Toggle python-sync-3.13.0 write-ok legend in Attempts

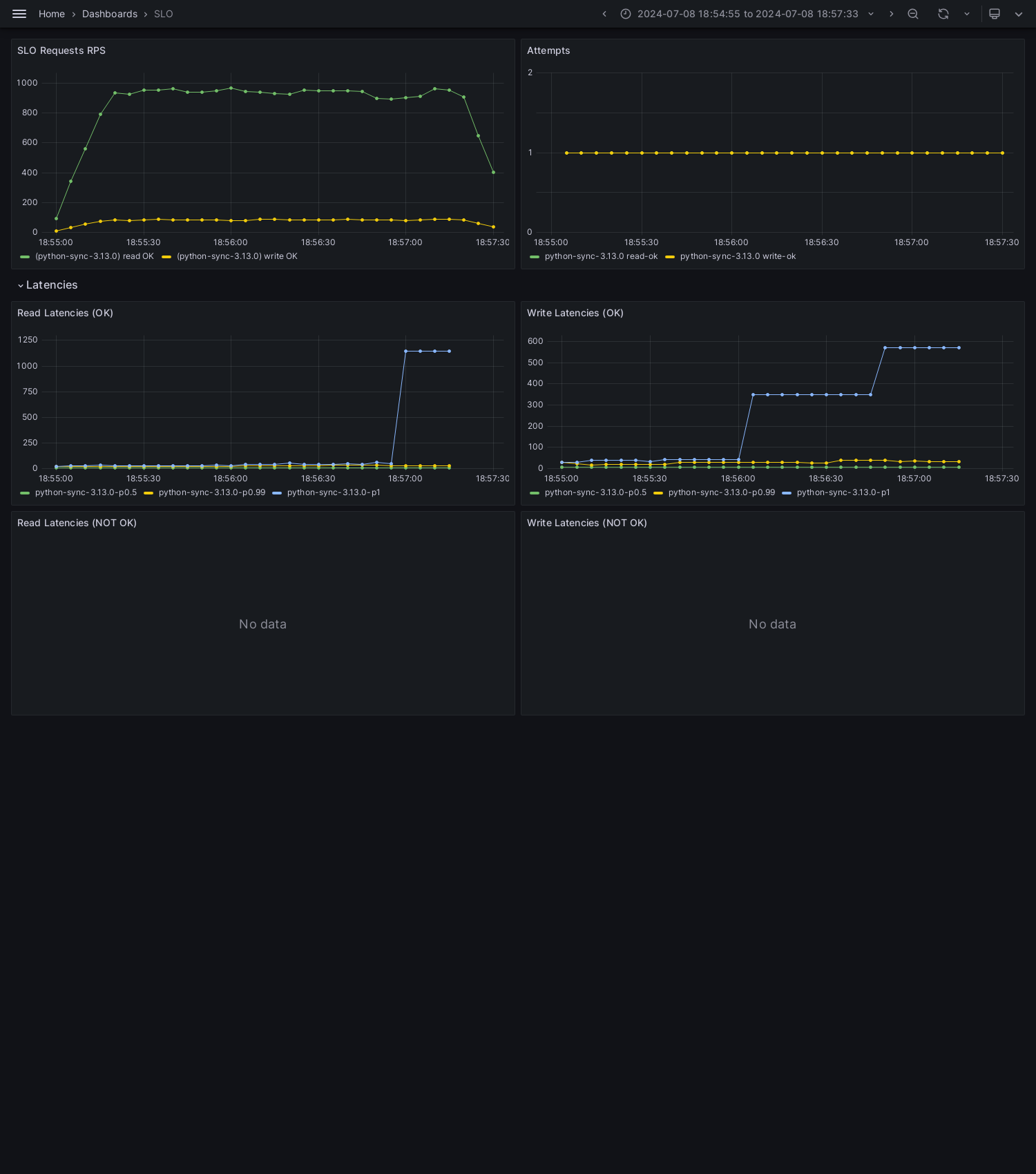click(738, 256)
